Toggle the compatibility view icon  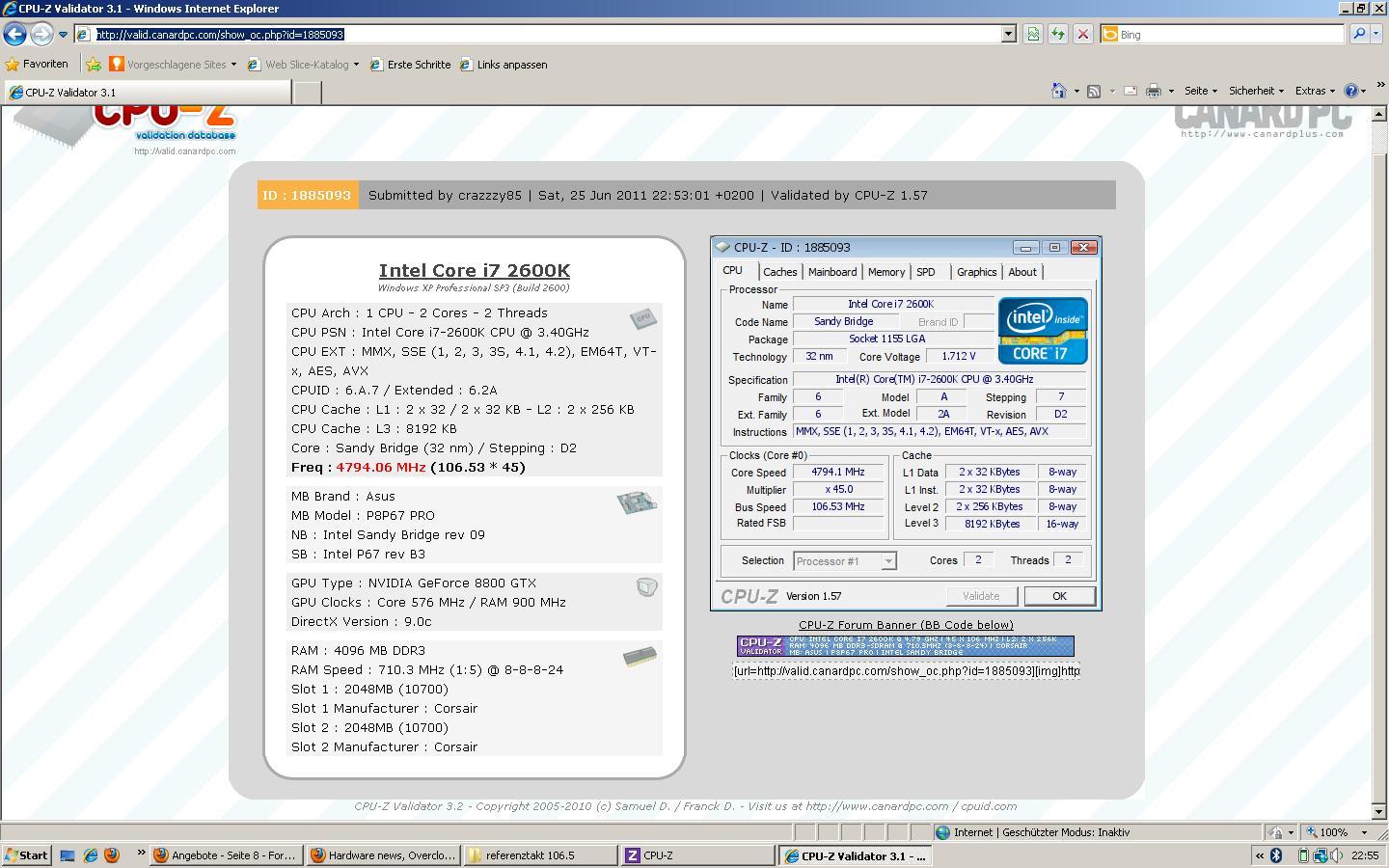coord(1033,34)
